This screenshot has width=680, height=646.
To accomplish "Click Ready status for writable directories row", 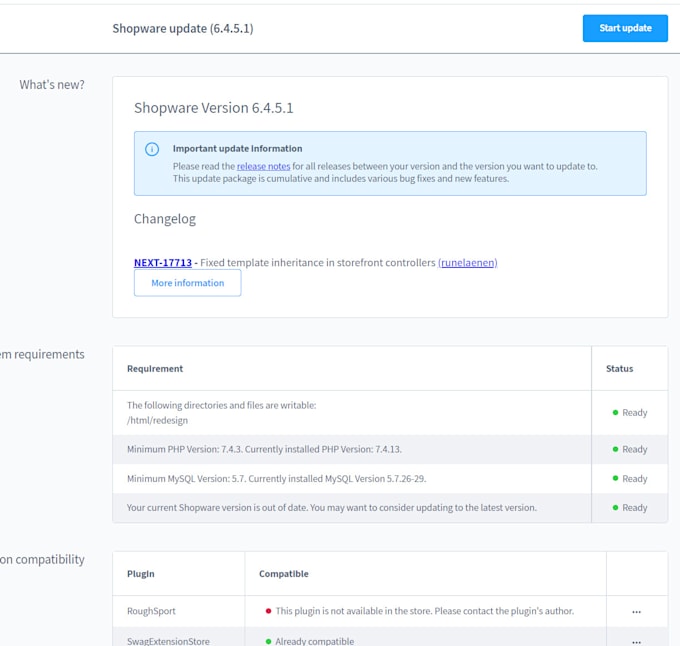I will click(x=630, y=413).
